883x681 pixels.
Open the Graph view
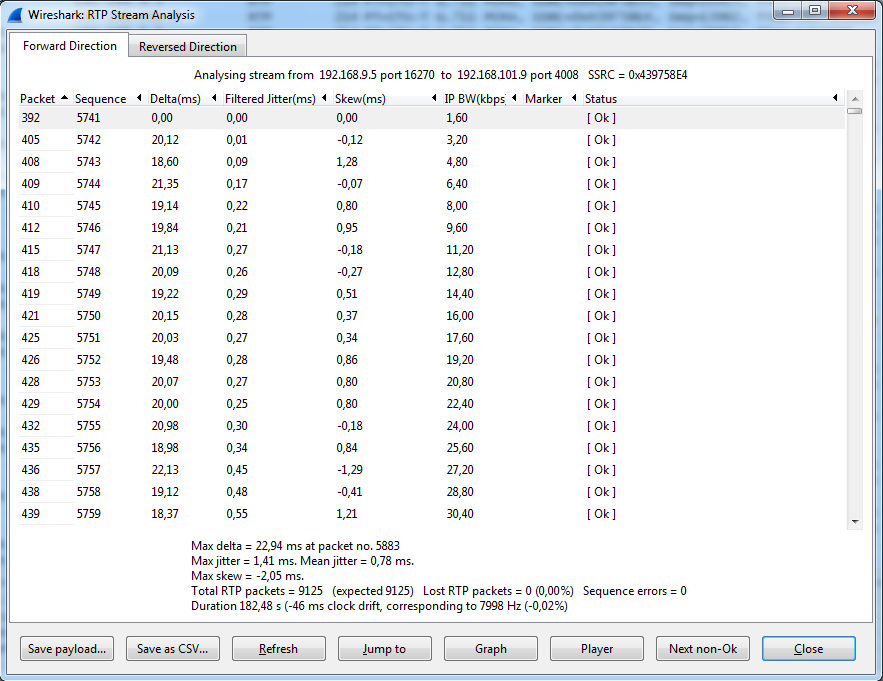pos(491,649)
